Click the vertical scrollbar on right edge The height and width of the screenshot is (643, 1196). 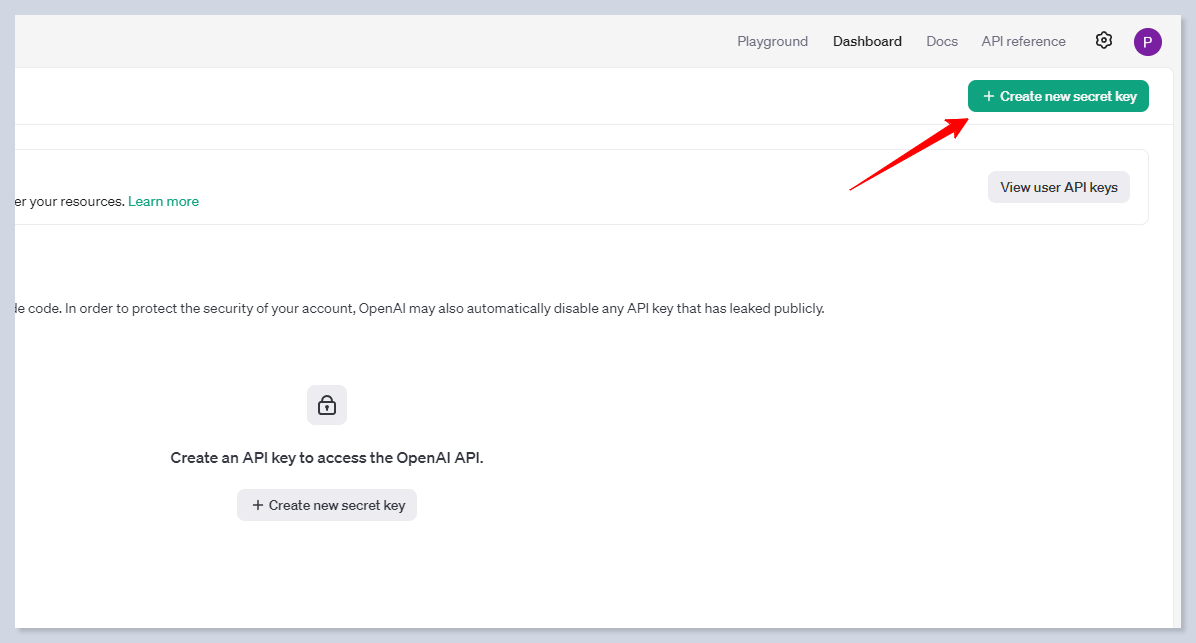tap(1176, 350)
